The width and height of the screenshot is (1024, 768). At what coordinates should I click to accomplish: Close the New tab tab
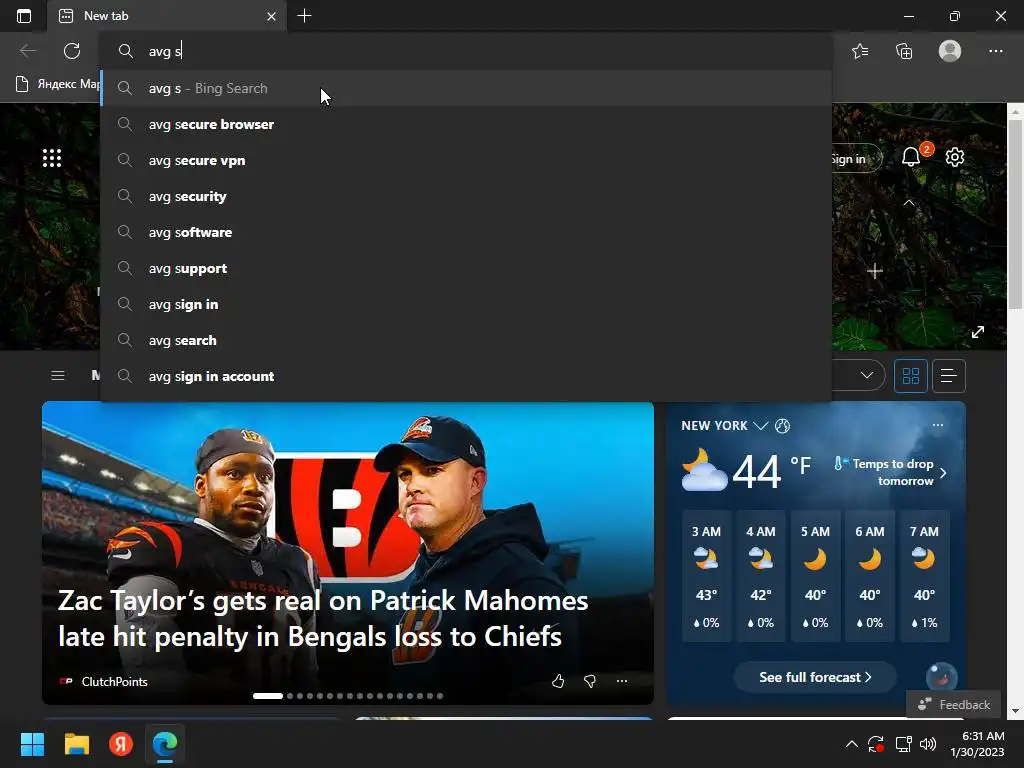coord(271,16)
